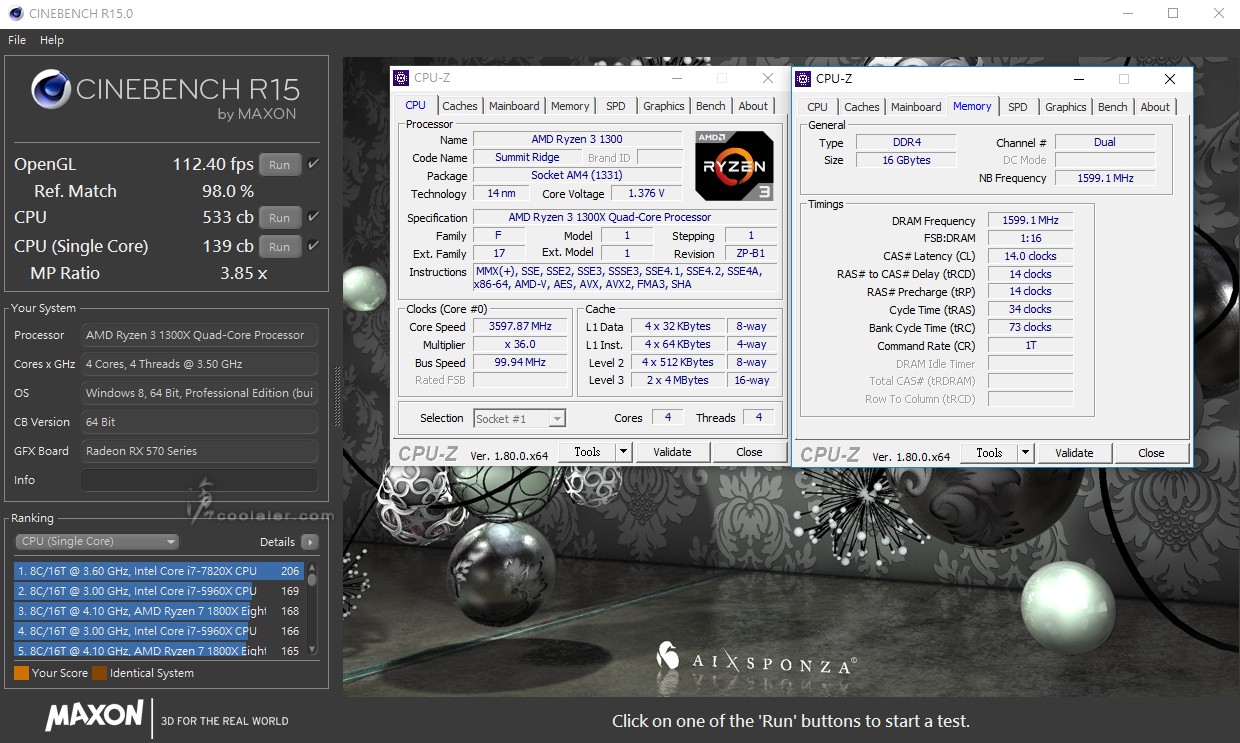Click the Details arrow button in Ranking
This screenshot has height=743, width=1240.
310,542
